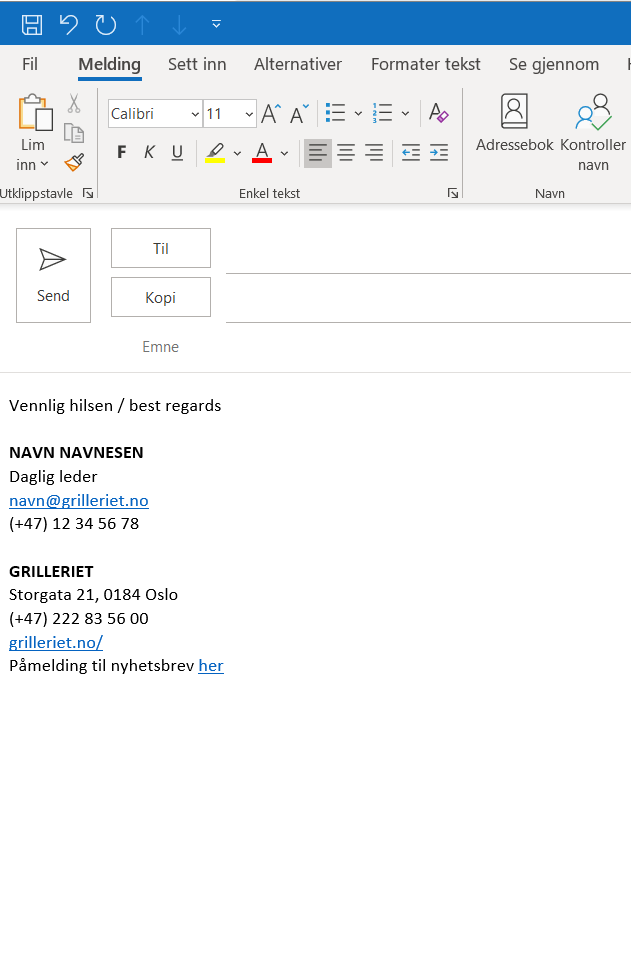Open the grilleriet.no/ website link
Screen dimensions: 631x962
point(56,642)
